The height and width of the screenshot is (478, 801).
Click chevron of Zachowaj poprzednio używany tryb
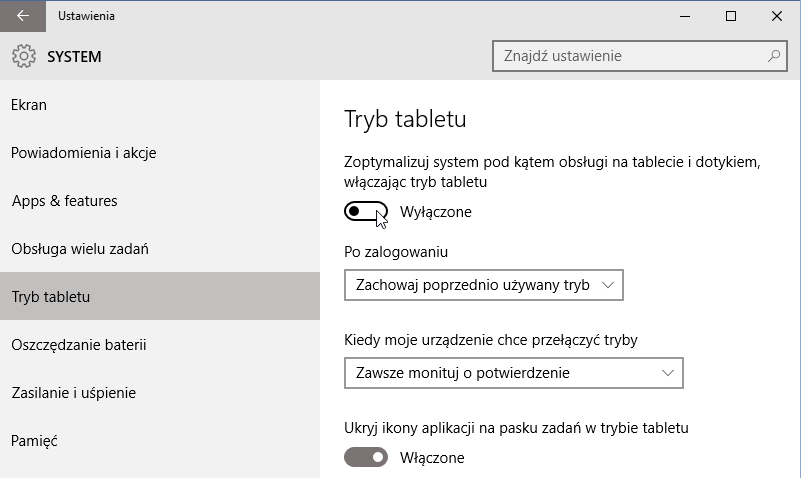click(608, 285)
